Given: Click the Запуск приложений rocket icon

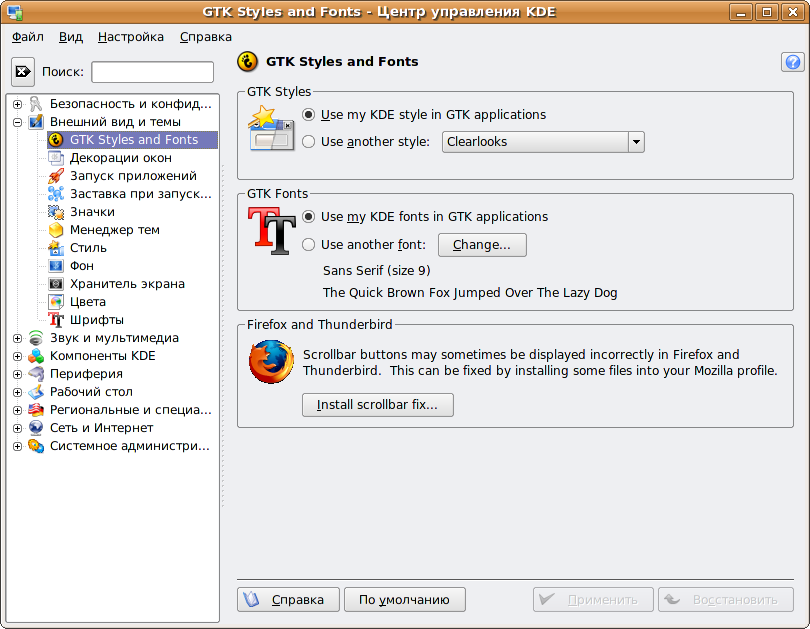Looking at the screenshot, I should (56, 176).
